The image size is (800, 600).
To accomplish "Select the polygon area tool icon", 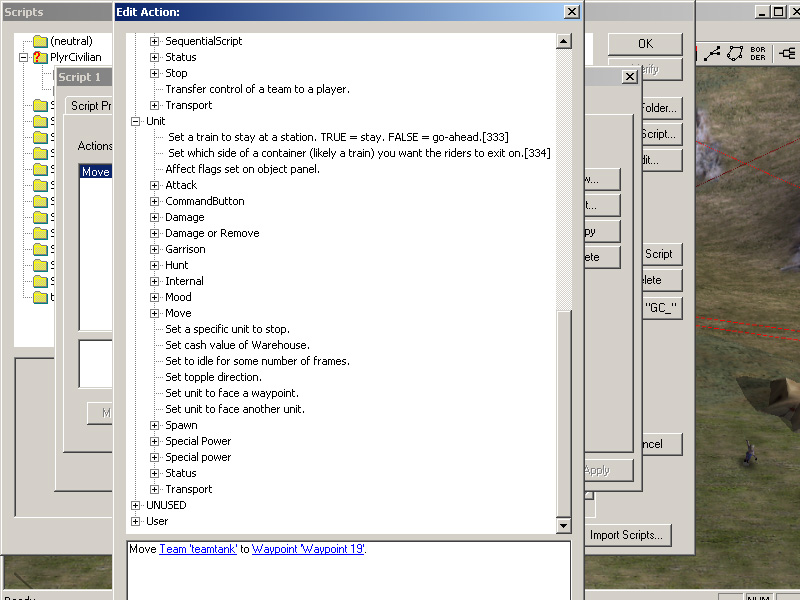I will [737, 53].
